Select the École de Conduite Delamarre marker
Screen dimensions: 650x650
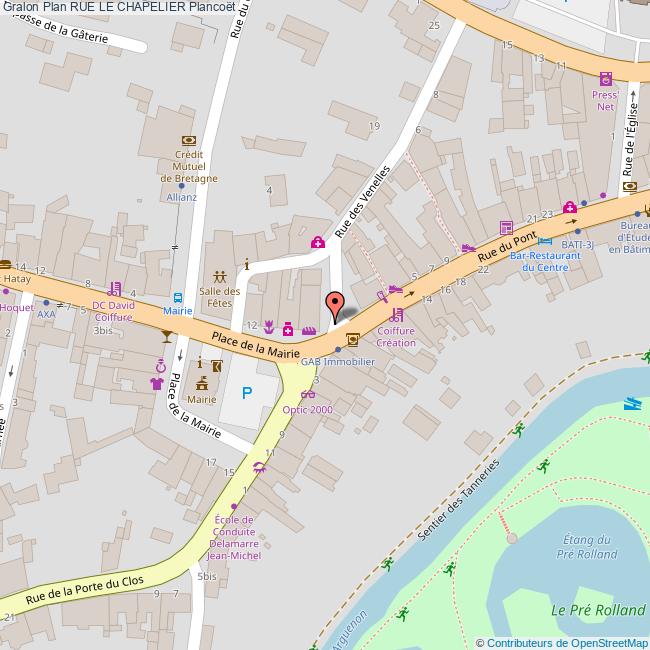pyautogui.click(x=234, y=507)
